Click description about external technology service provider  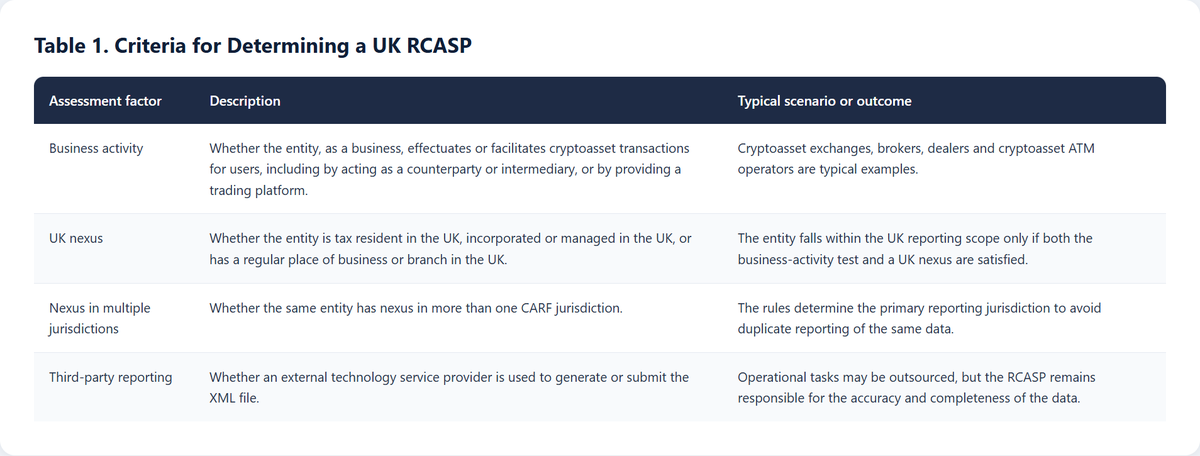pyautogui.click(x=449, y=387)
